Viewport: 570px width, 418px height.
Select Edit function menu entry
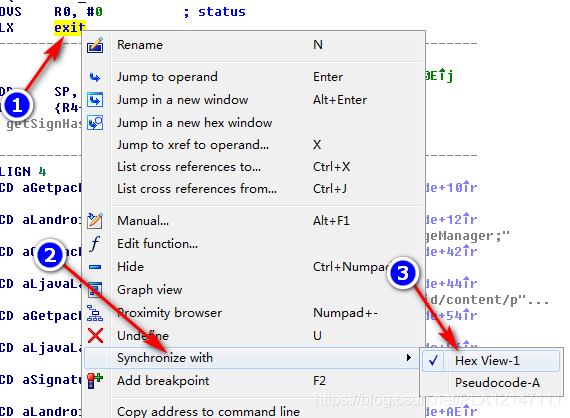coord(253,244)
